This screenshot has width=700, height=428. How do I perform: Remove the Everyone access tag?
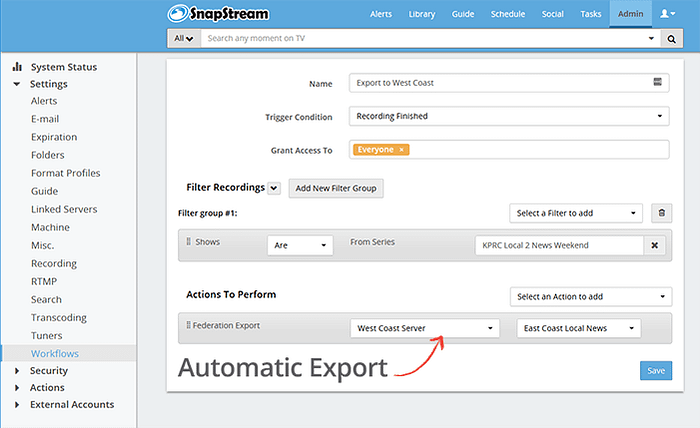pyautogui.click(x=401, y=150)
